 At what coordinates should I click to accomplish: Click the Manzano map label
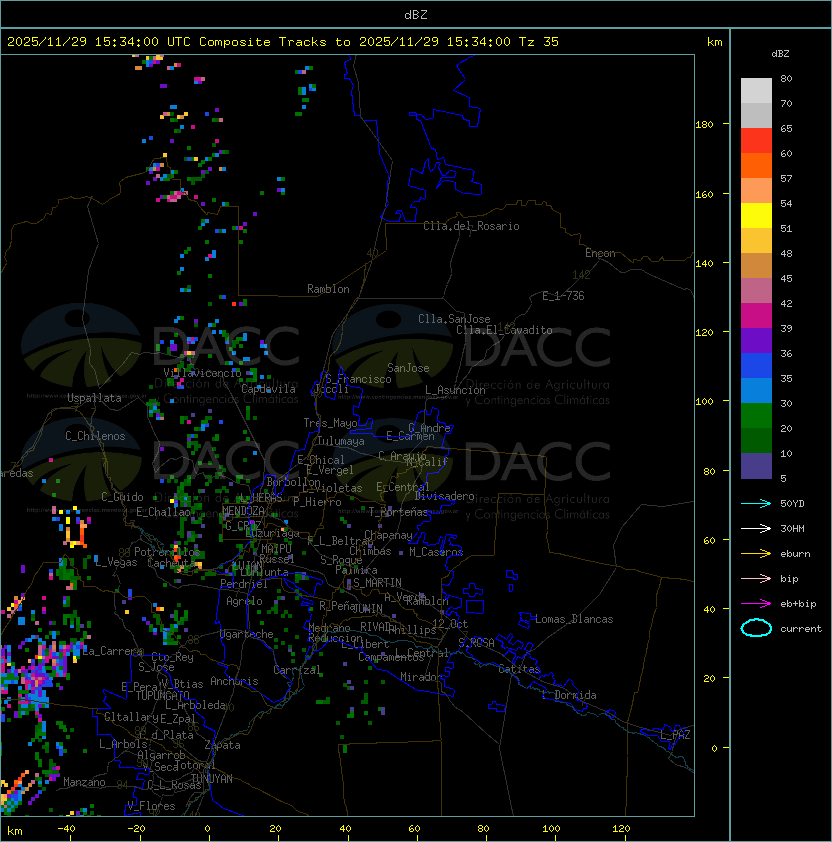click(x=84, y=782)
